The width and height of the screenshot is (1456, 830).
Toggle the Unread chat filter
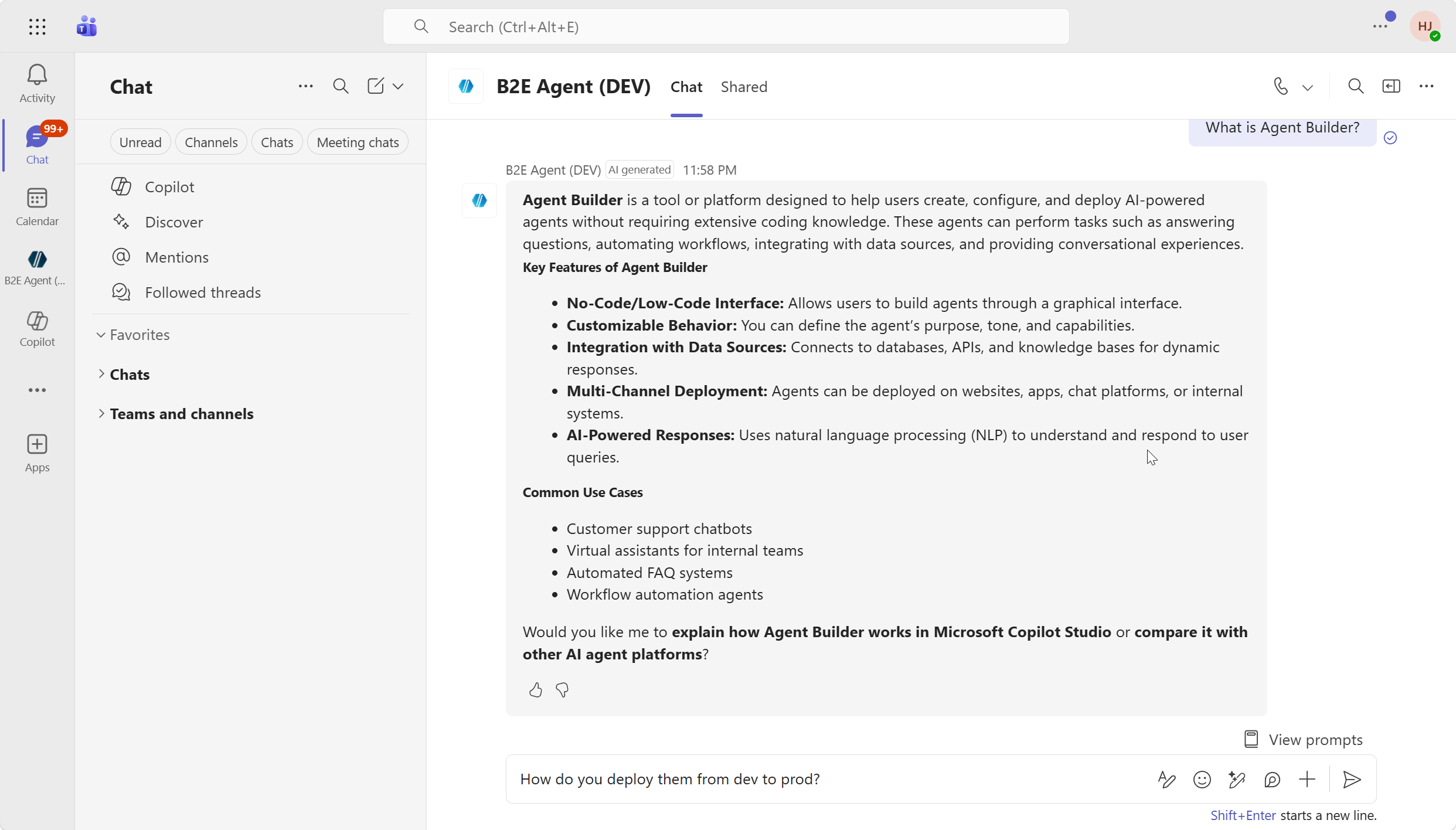coord(140,141)
